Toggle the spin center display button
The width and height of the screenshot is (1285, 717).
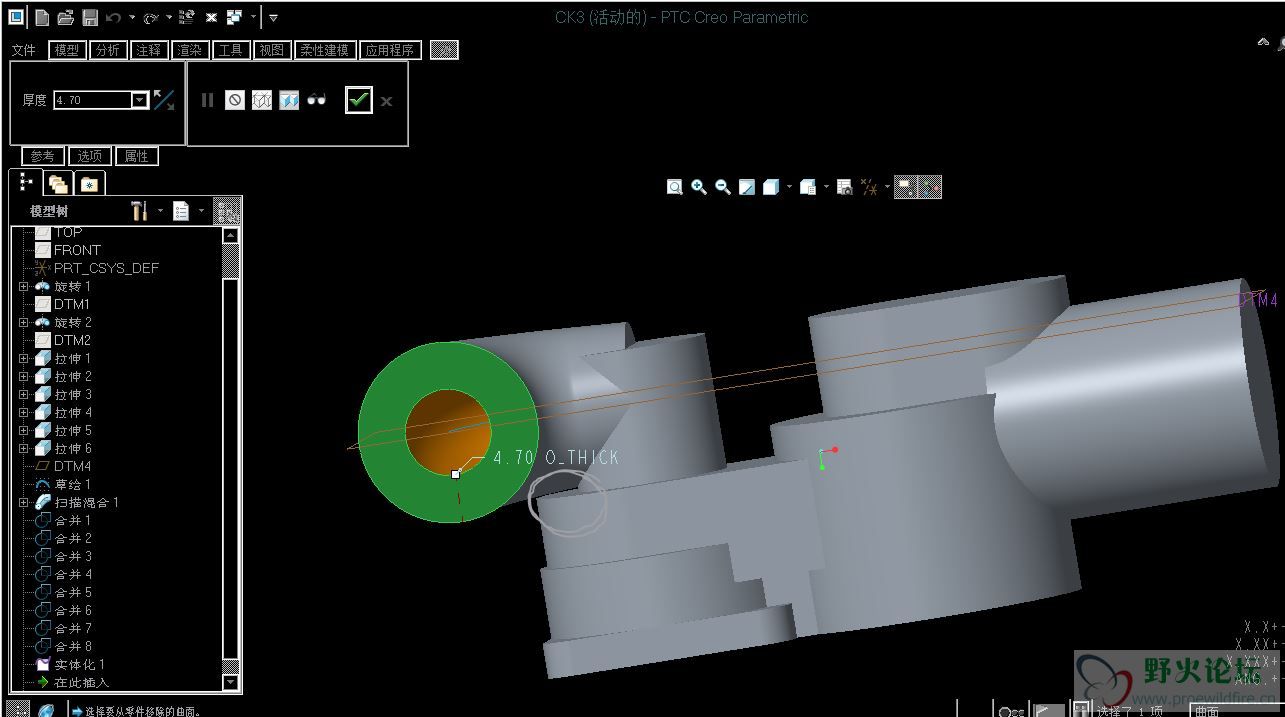(x=930, y=187)
